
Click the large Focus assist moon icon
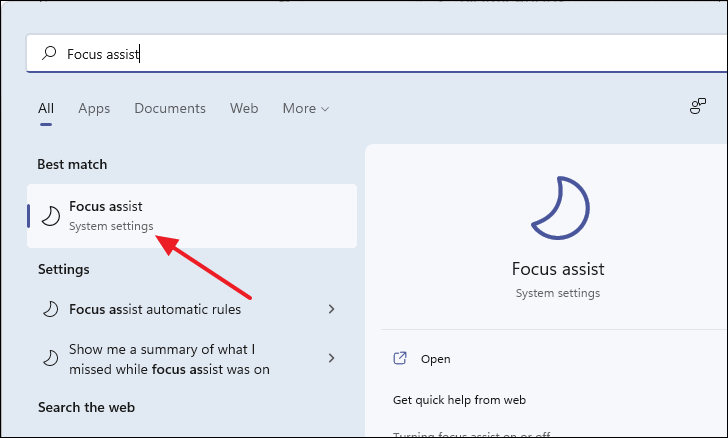(560, 208)
